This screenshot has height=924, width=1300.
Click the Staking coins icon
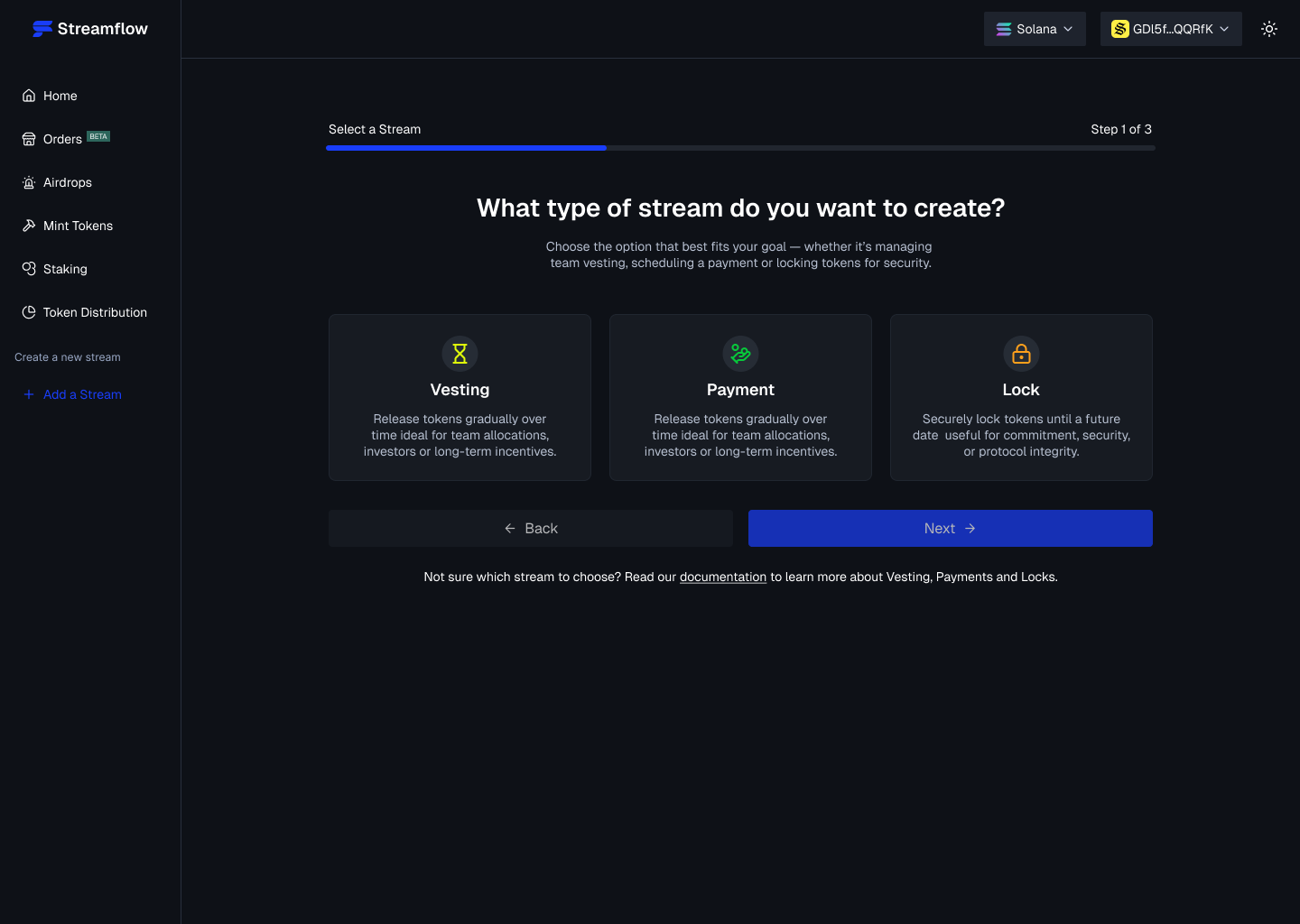[29, 269]
